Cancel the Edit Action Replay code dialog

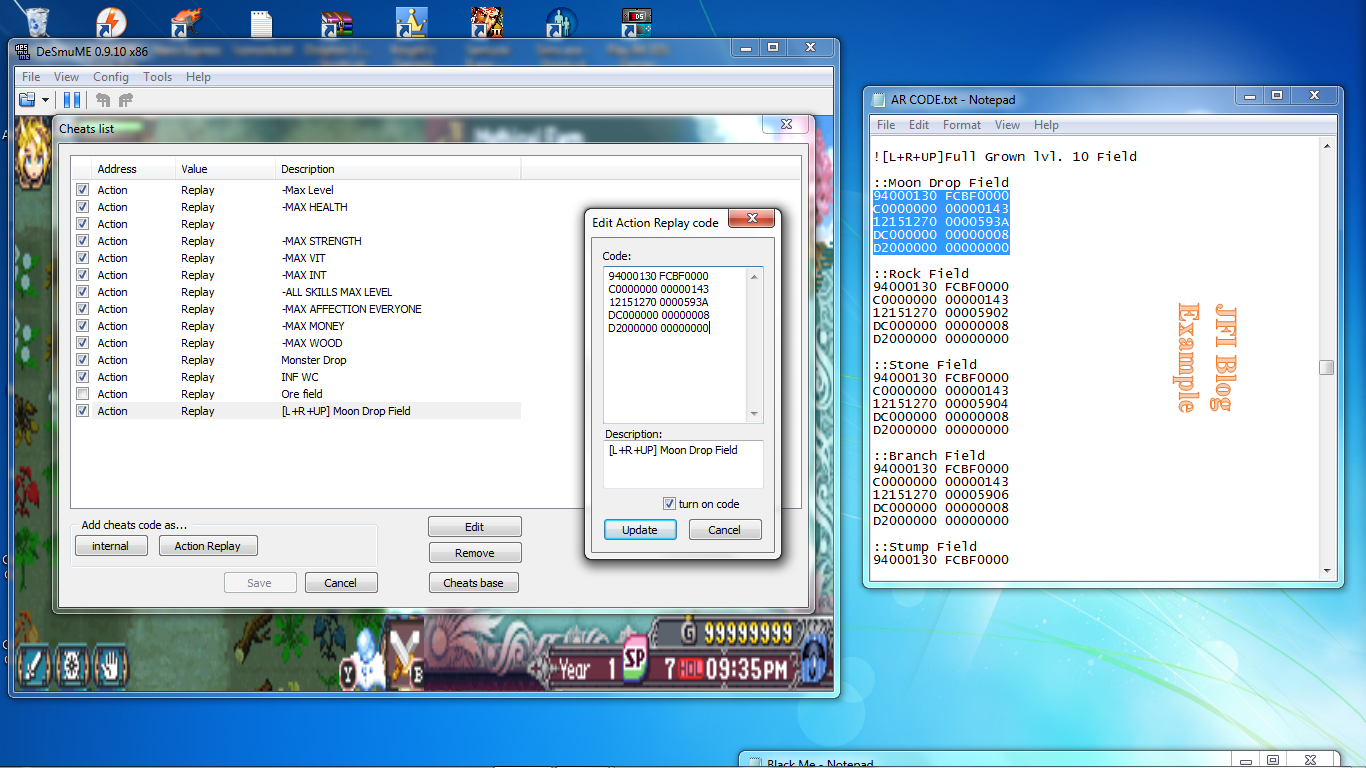coord(725,530)
